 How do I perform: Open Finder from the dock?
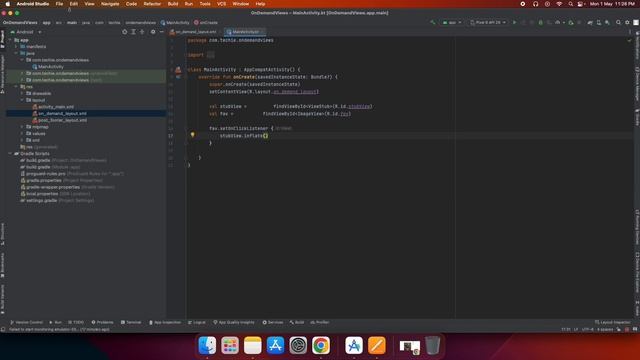pos(207,345)
